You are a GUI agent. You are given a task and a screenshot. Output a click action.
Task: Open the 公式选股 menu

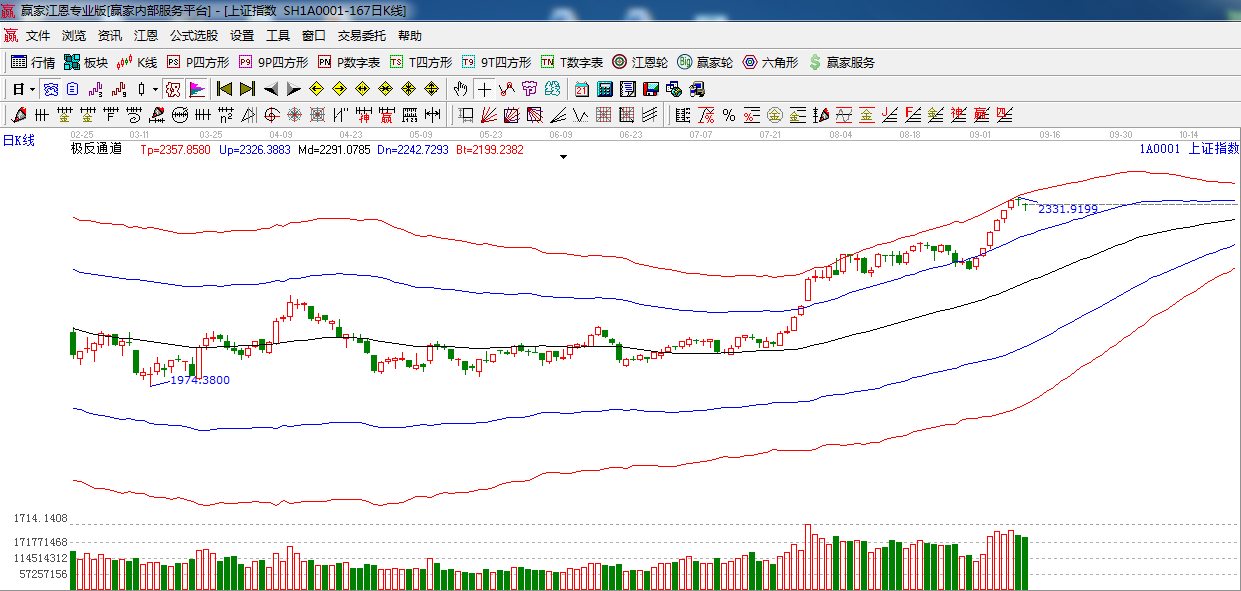coord(193,35)
